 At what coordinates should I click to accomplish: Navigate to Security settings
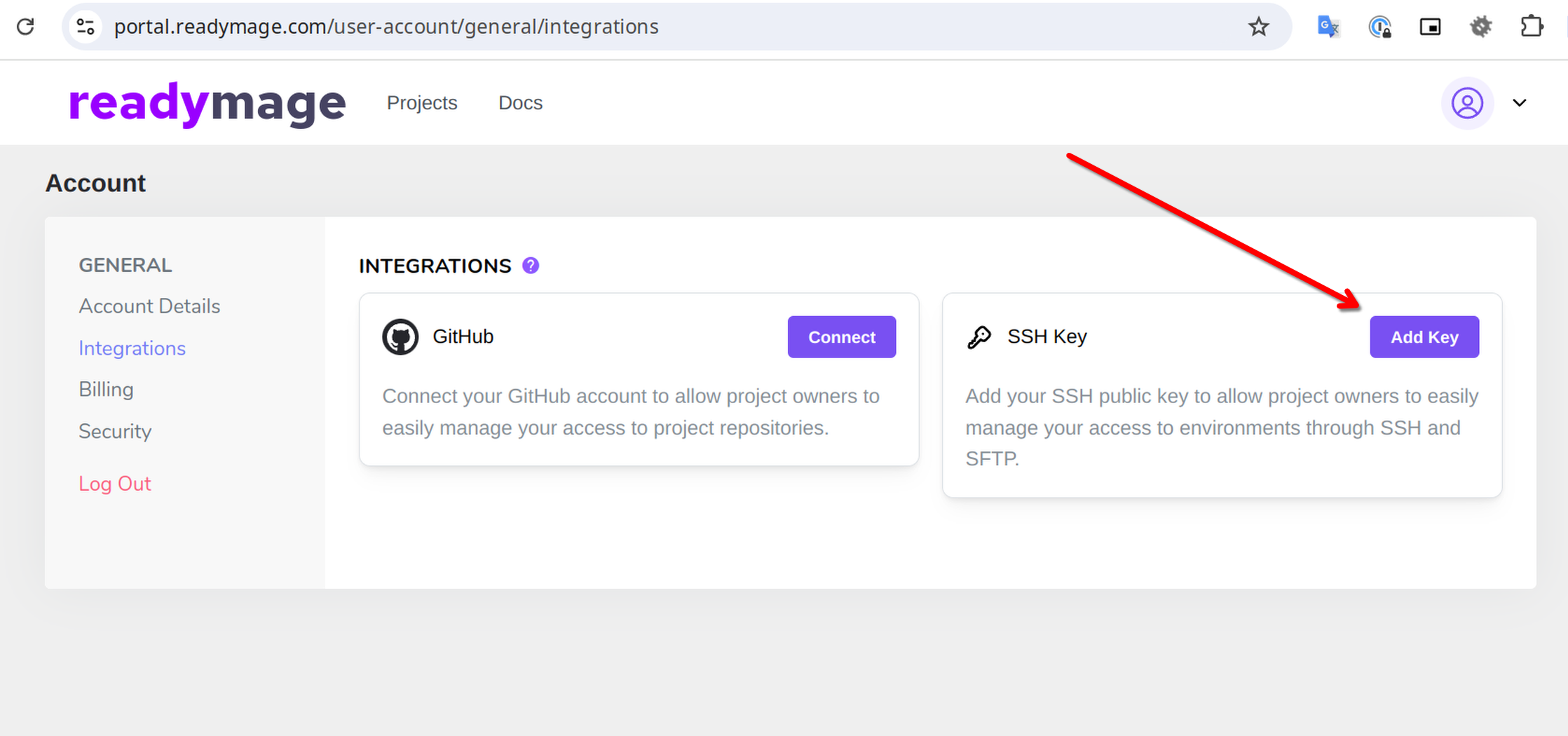(x=115, y=431)
